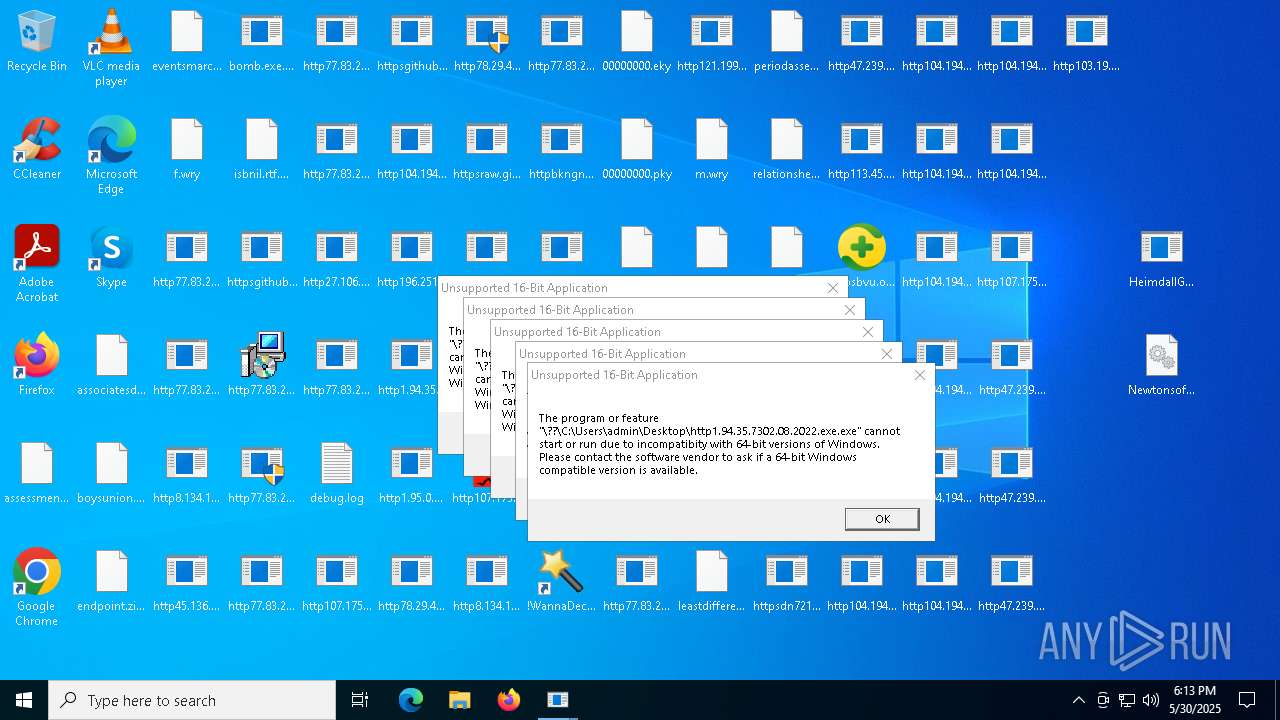Select the m.wry file icon
Image resolution: width=1280 pixels, height=720 pixels.
click(x=712, y=149)
